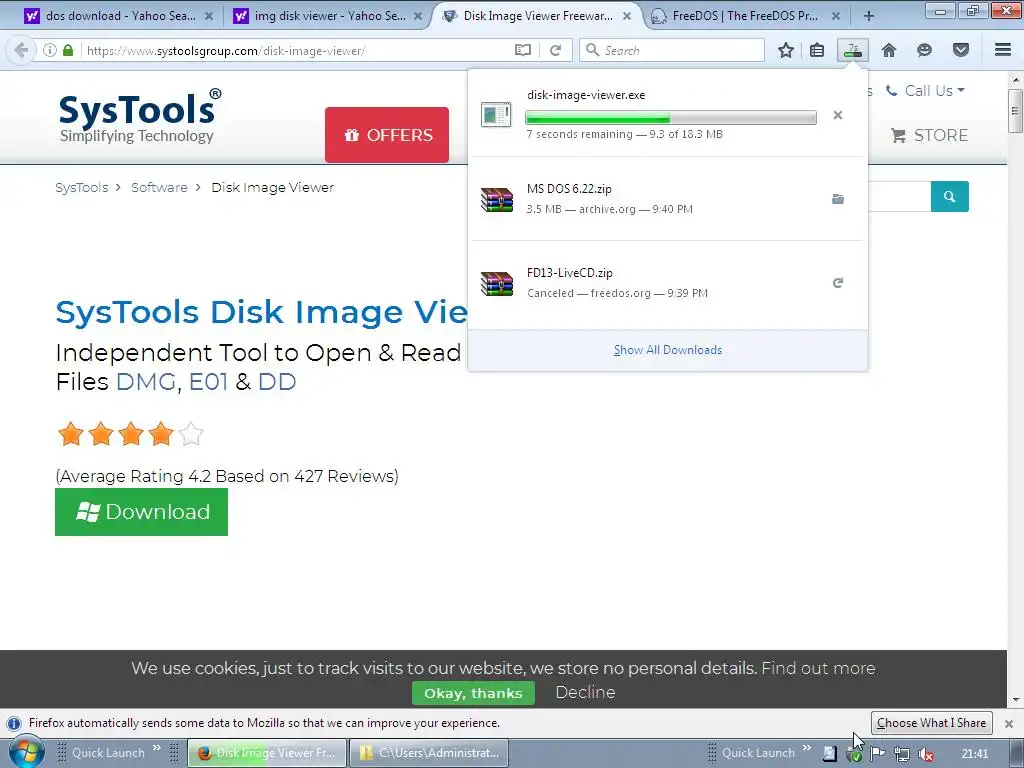
Task: Close downloads panel via downloads toolbar button
Action: point(853,50)
